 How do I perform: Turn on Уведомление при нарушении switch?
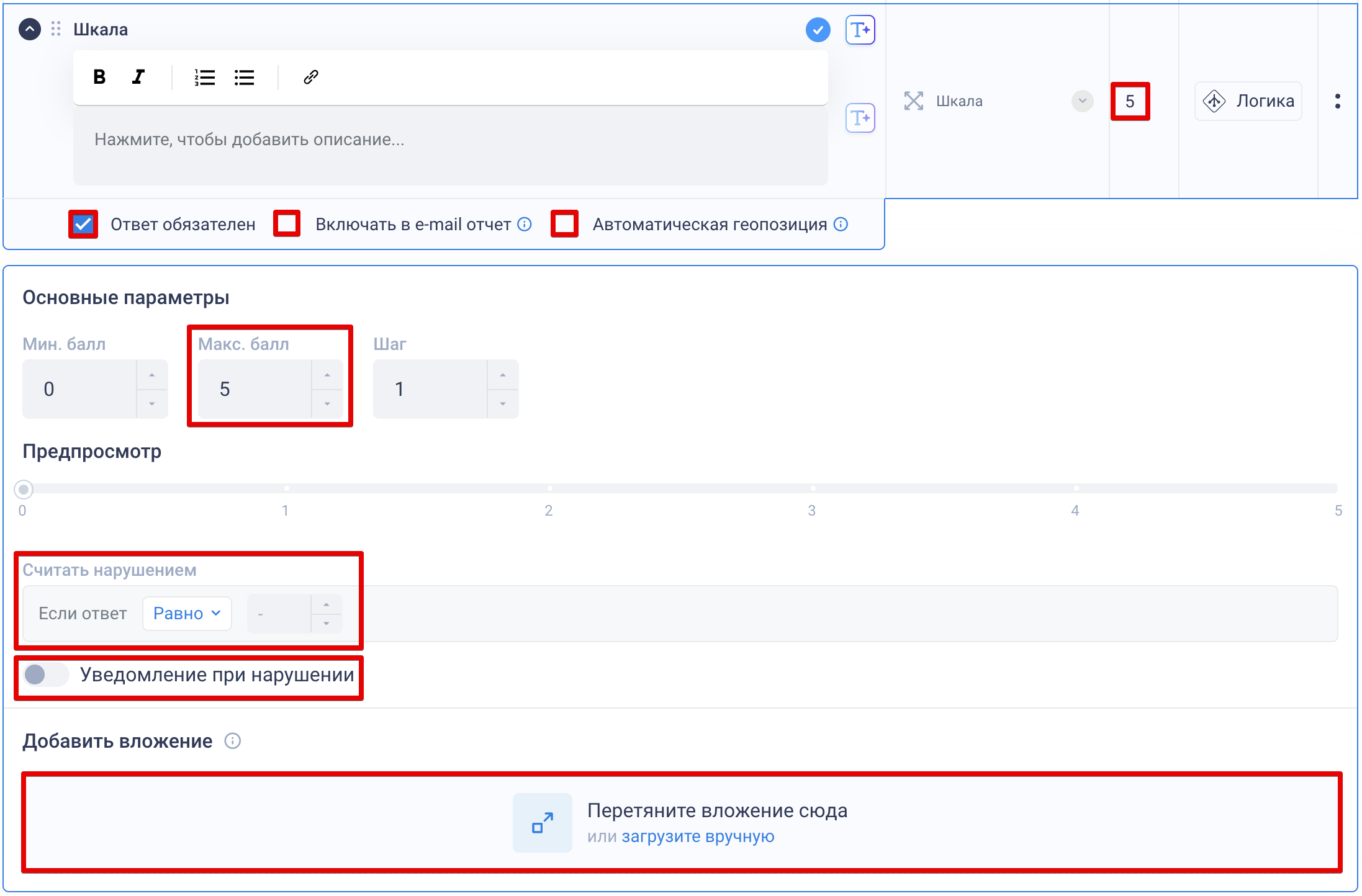45,674
